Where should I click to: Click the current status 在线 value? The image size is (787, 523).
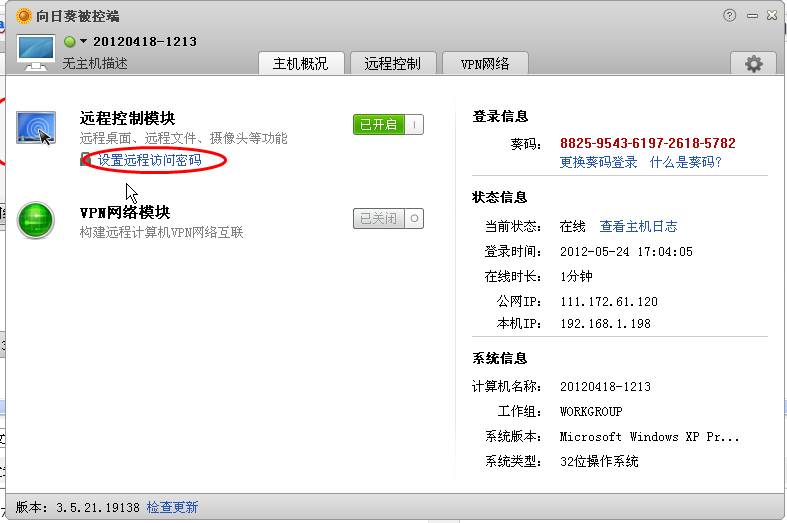tap(573, 226)
